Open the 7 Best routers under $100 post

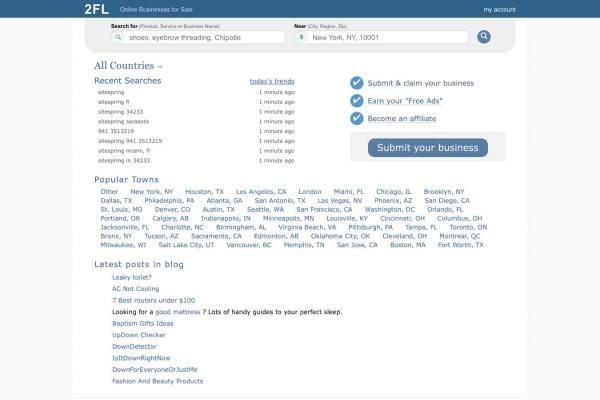(x=153, y=300)
